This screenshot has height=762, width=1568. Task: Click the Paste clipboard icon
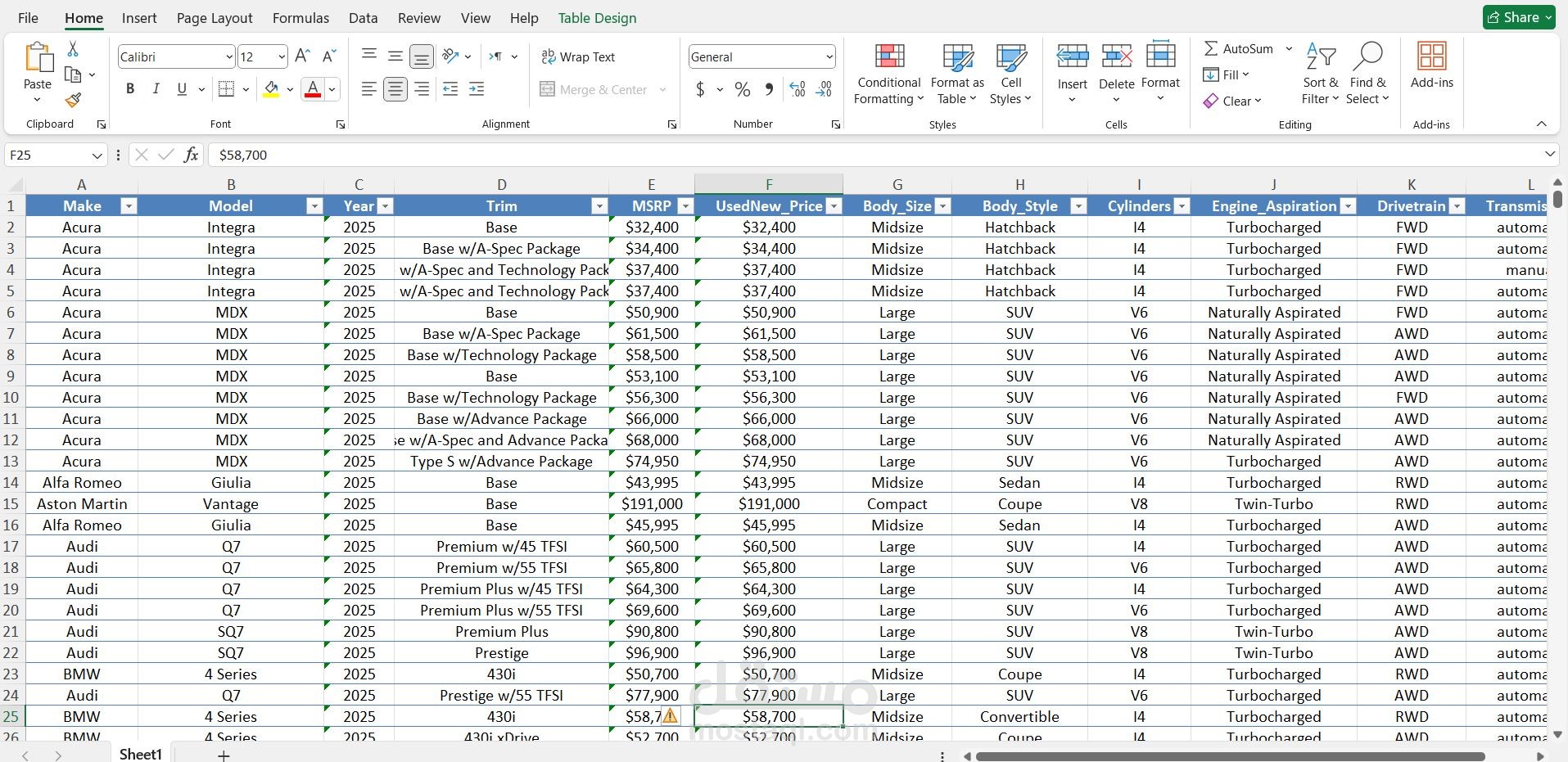[x=38, y=57]
